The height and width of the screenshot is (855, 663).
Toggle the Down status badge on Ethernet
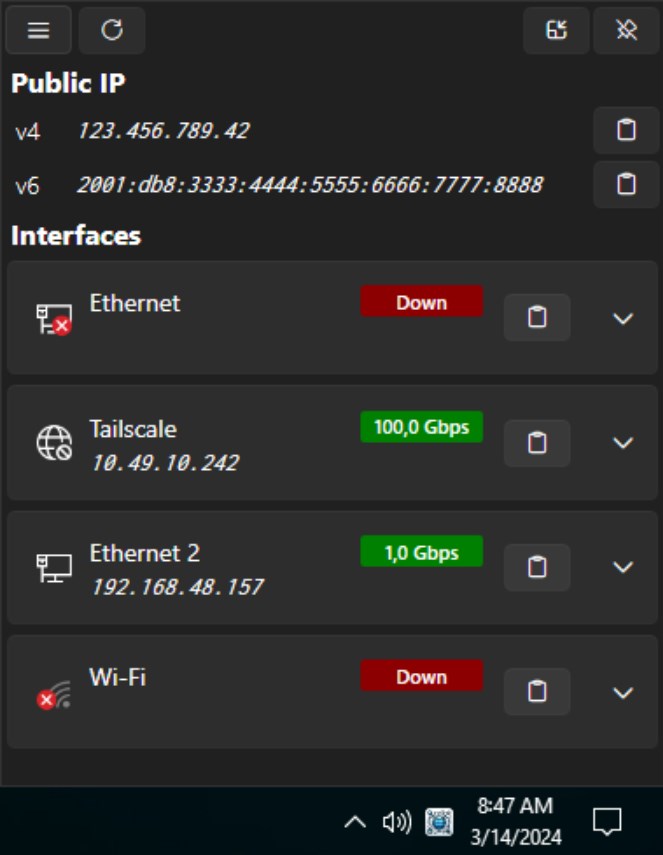(421, 302)
